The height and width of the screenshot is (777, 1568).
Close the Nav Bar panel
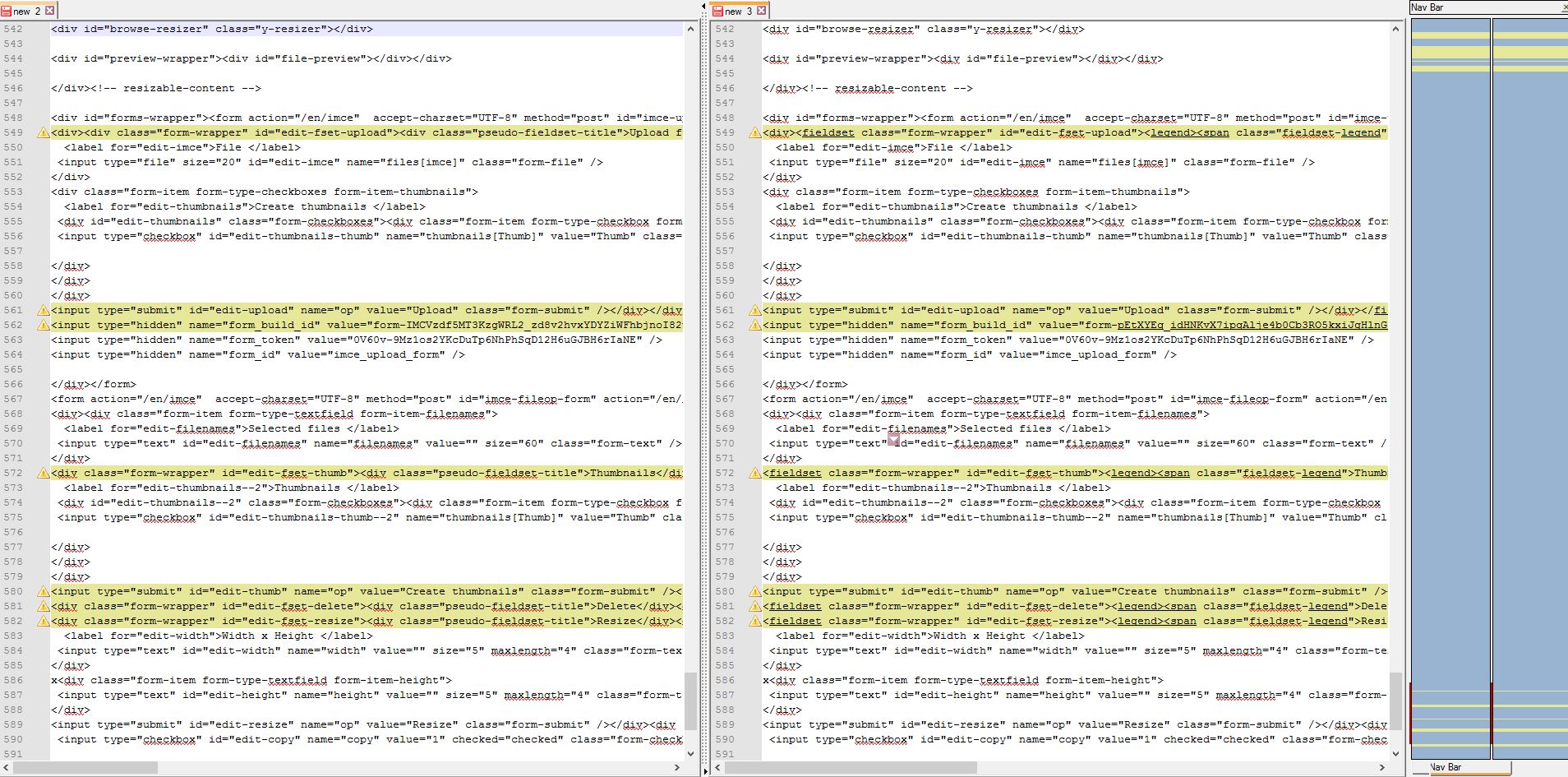(x=1564, y=7)
